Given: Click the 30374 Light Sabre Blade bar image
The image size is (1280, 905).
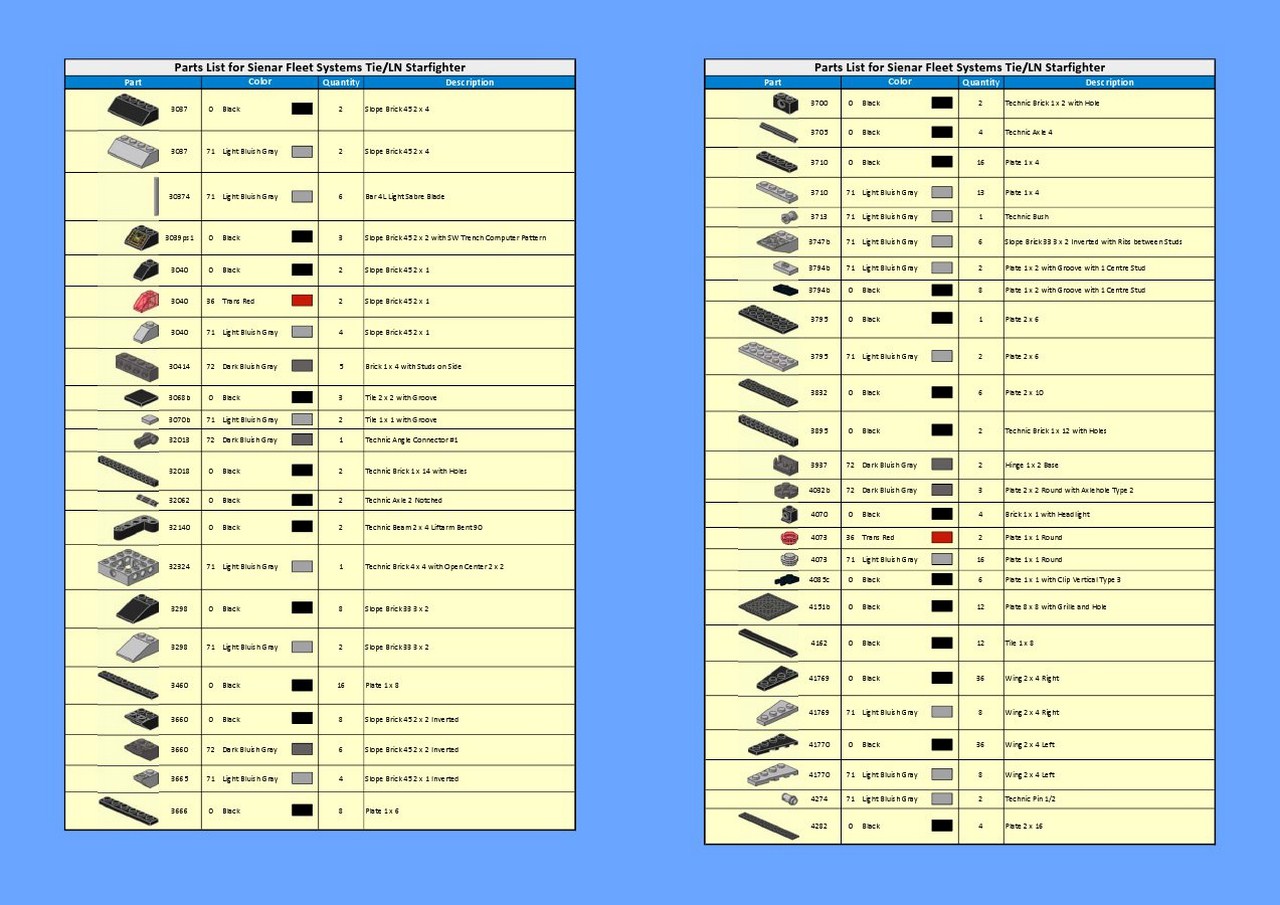Looking at the screenshot, I should tap(156, 196).
